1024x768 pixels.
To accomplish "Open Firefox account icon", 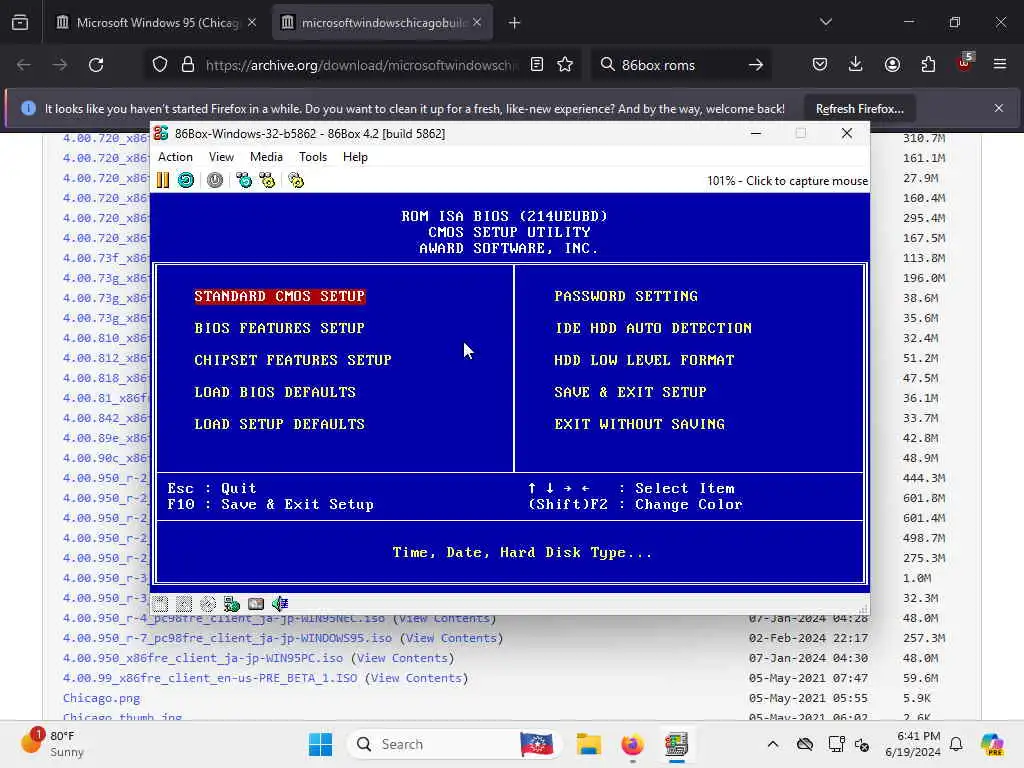I will click(892, 65).
